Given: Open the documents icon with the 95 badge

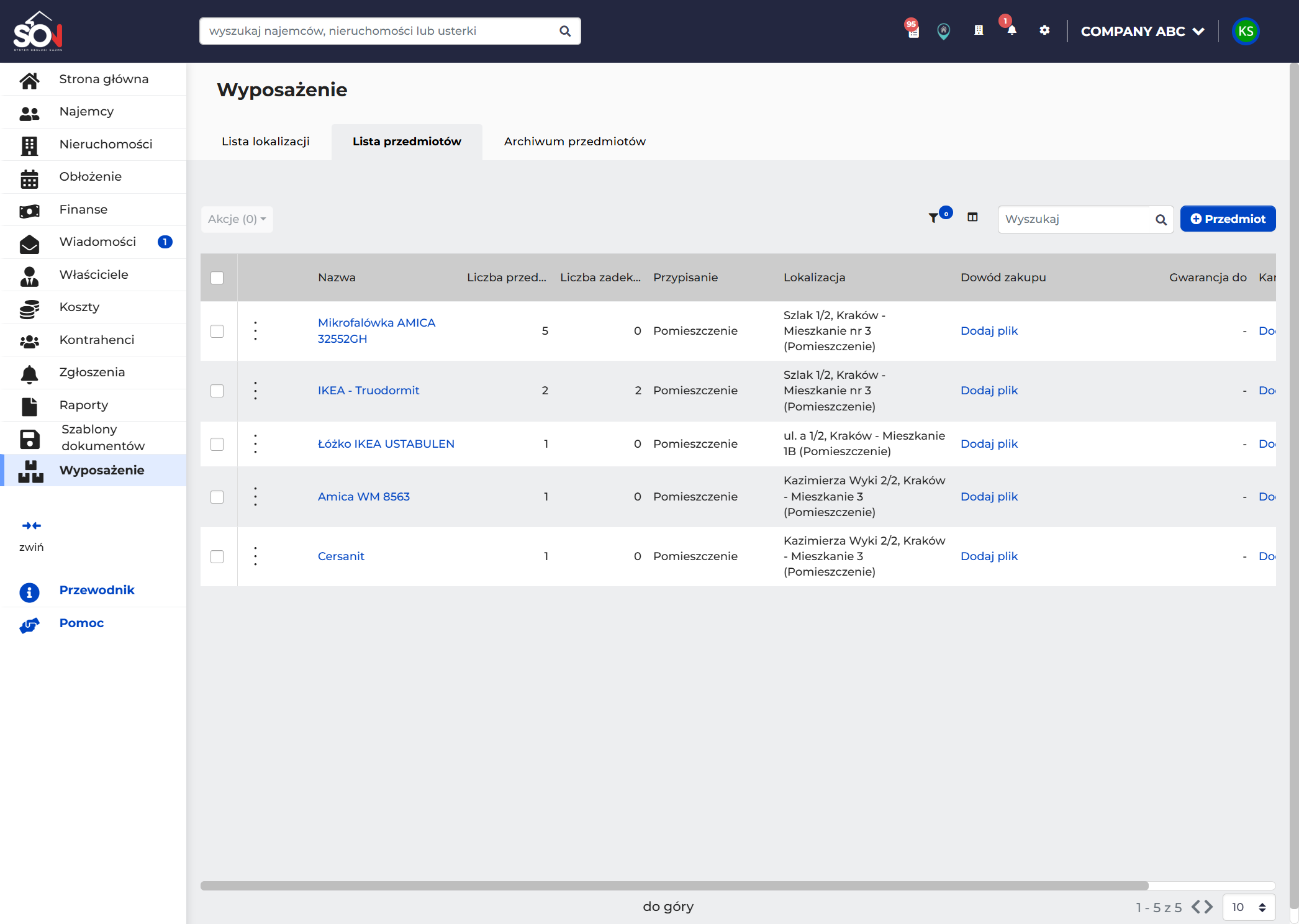Looking at the screenshot, I should coord(913,31).
